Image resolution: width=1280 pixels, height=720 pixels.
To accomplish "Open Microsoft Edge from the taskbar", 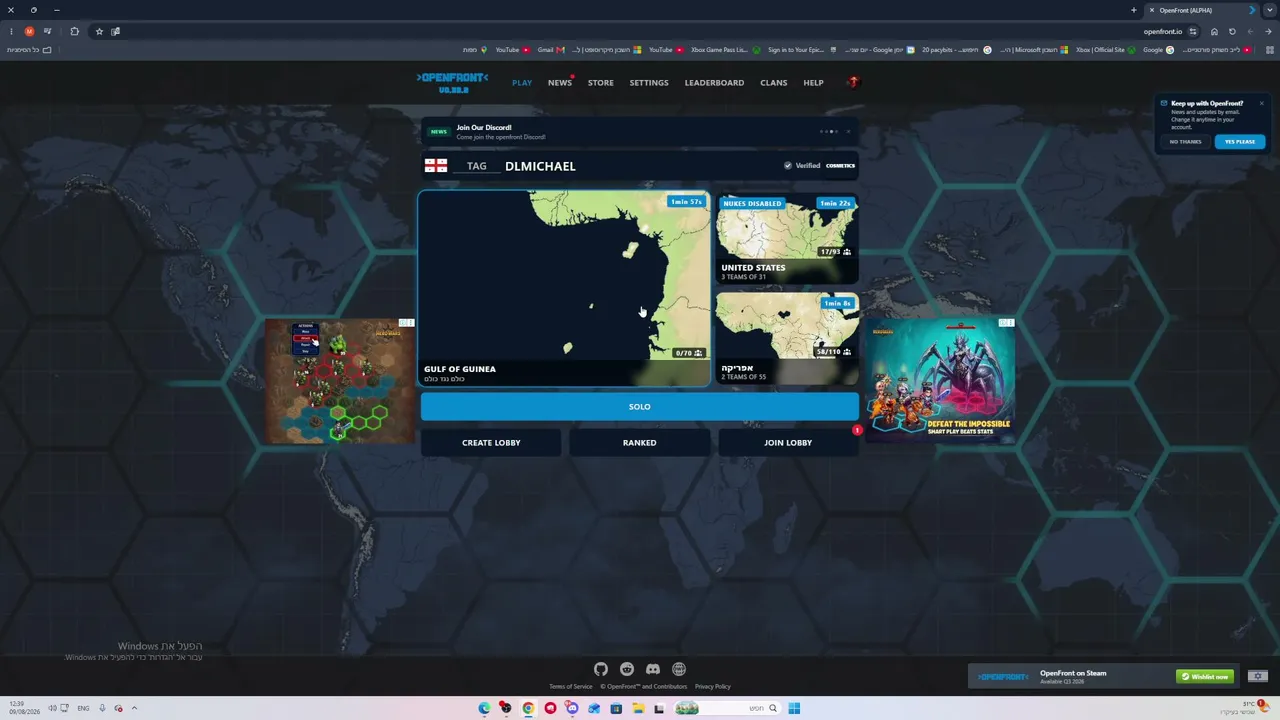I will (484, 708).
